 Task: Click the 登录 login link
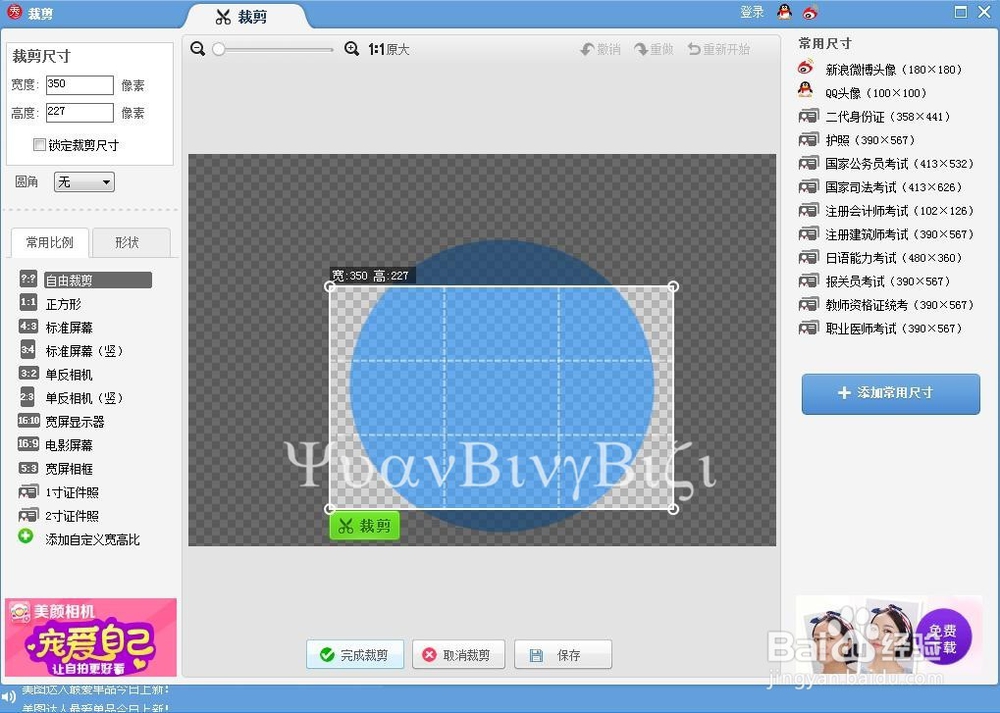(x=752, y=11)
